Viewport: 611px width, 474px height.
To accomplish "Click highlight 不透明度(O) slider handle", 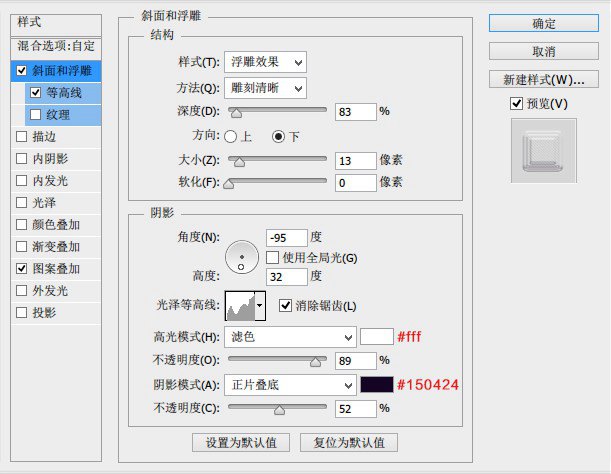I will pos(316,362).
